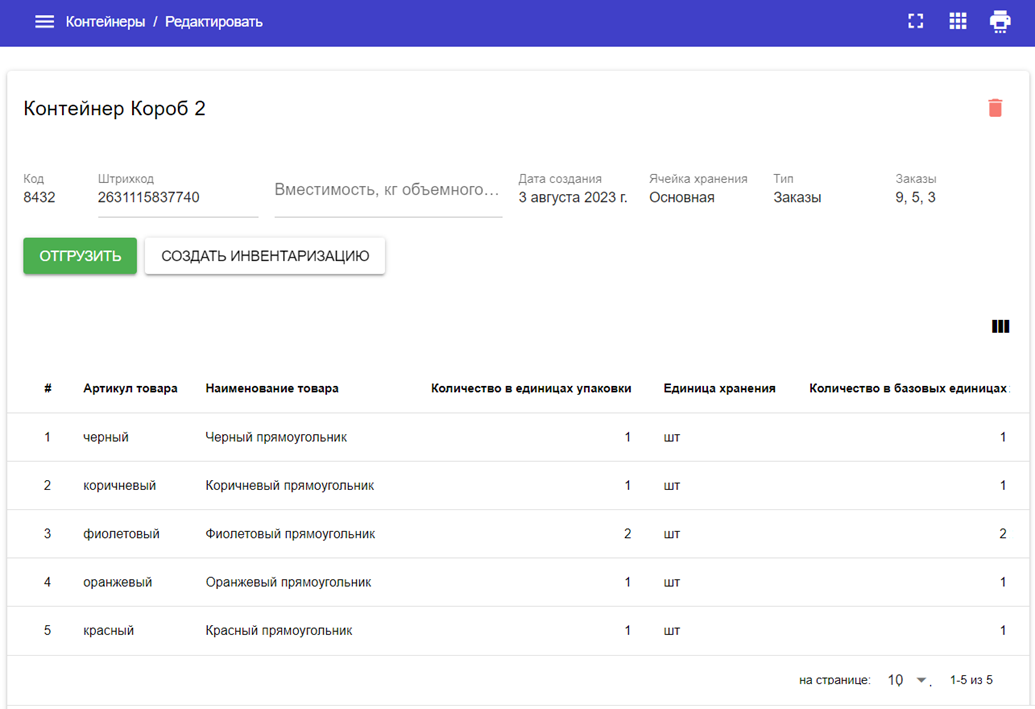The image size is (1035, 709).
Task: Edit the Штрихкод input field
Action: [x=177, y=198]
